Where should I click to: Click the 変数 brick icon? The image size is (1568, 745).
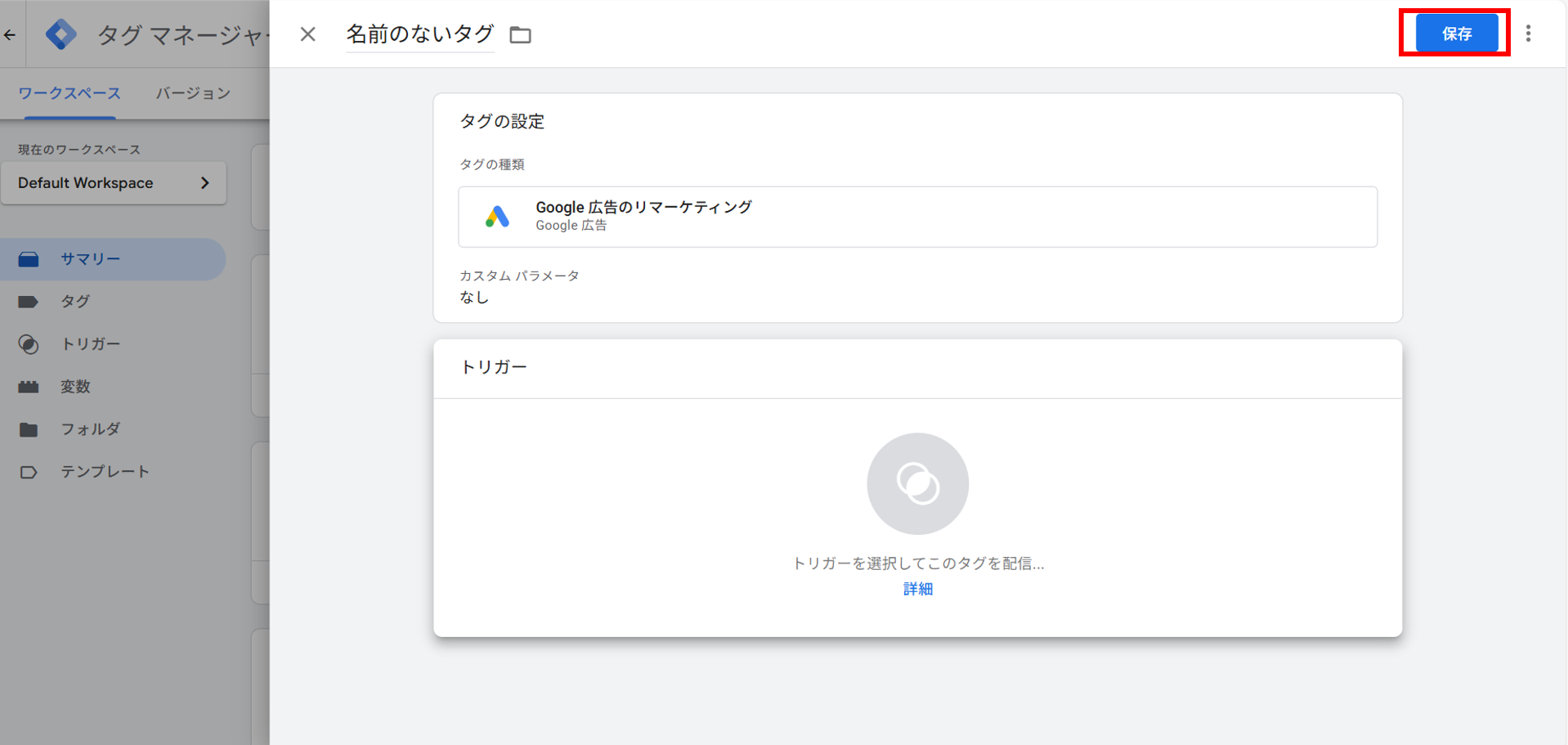point(29,387)
